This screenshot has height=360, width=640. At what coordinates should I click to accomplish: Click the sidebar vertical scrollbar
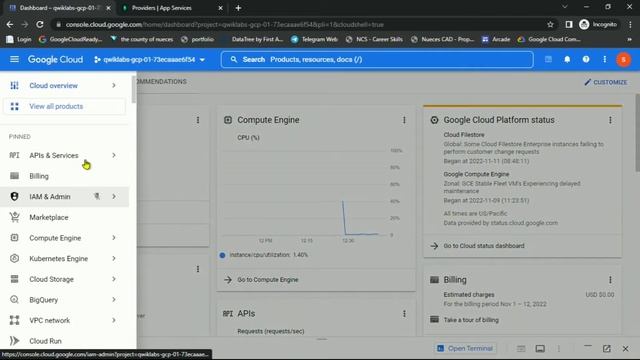(134, 90)
